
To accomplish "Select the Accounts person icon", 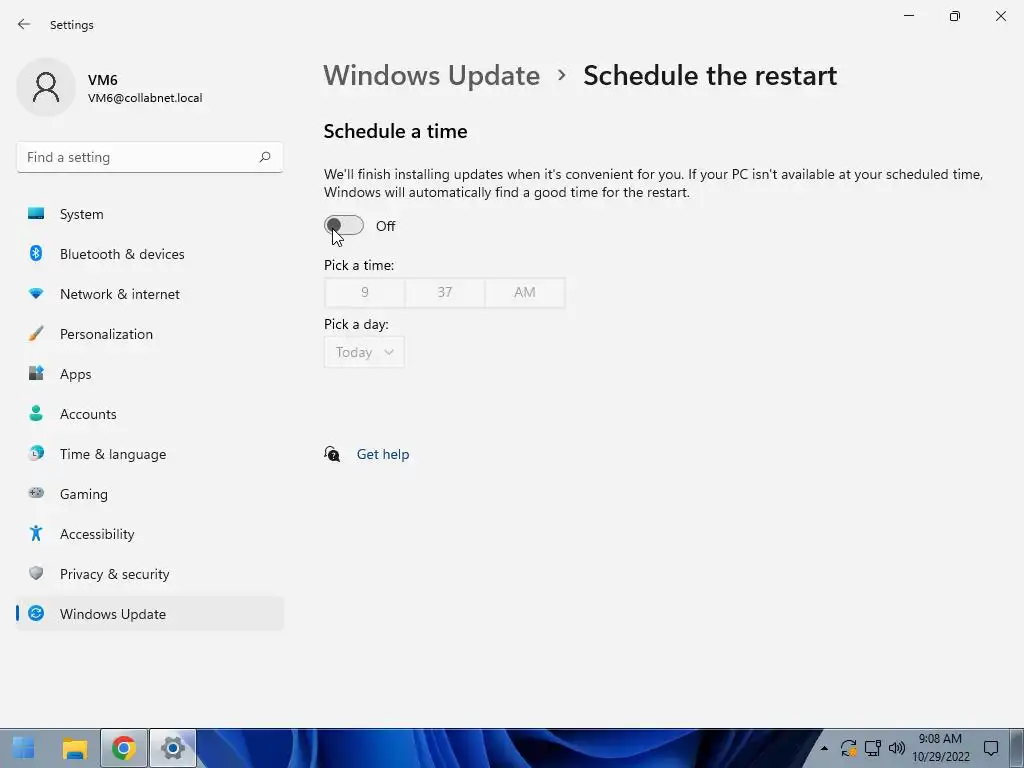I will coord(36,413).
